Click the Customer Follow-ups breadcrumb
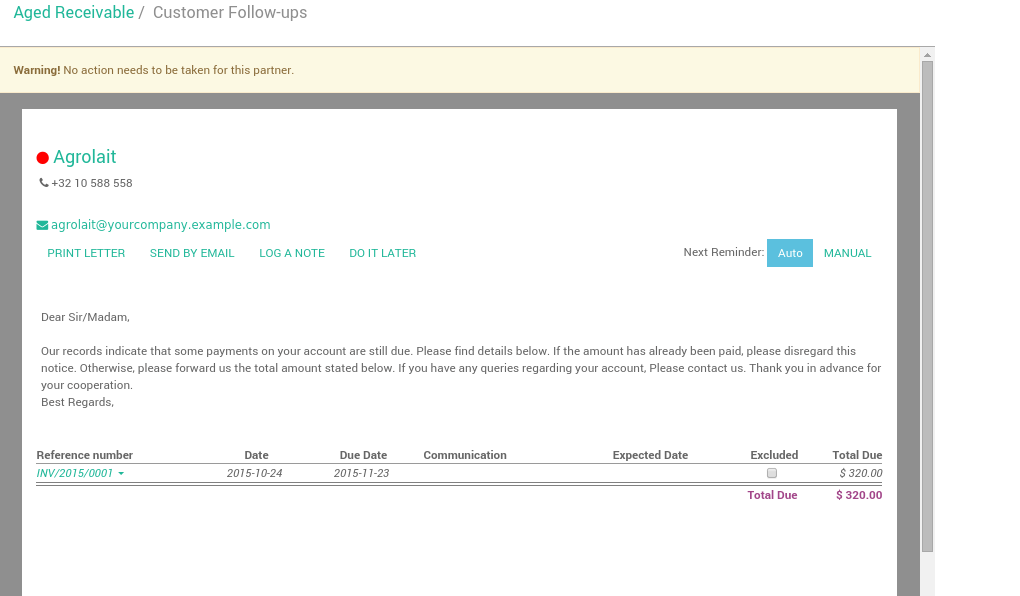 (230, 13)
